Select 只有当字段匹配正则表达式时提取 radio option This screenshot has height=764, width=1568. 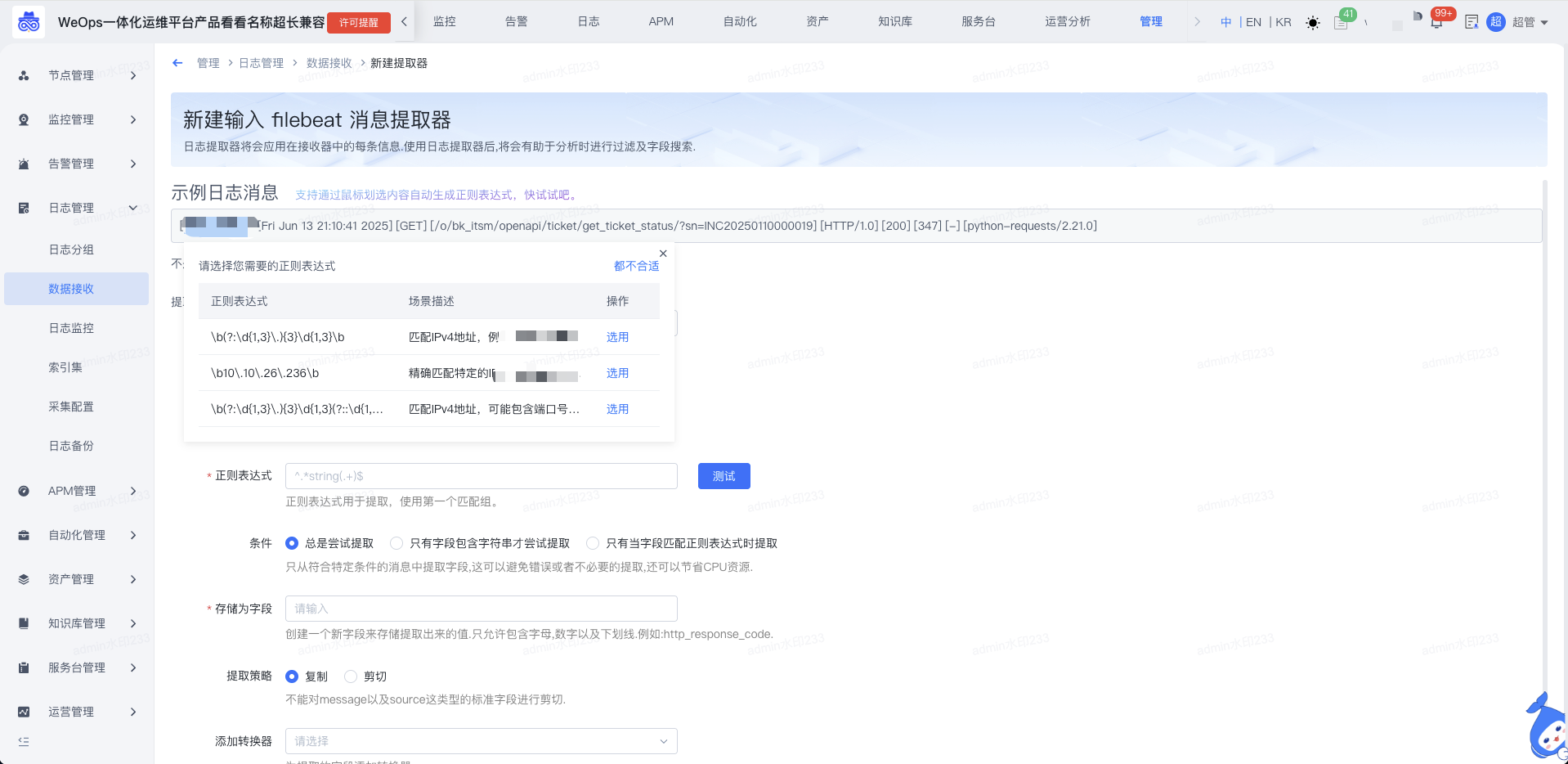pos(593,543)
